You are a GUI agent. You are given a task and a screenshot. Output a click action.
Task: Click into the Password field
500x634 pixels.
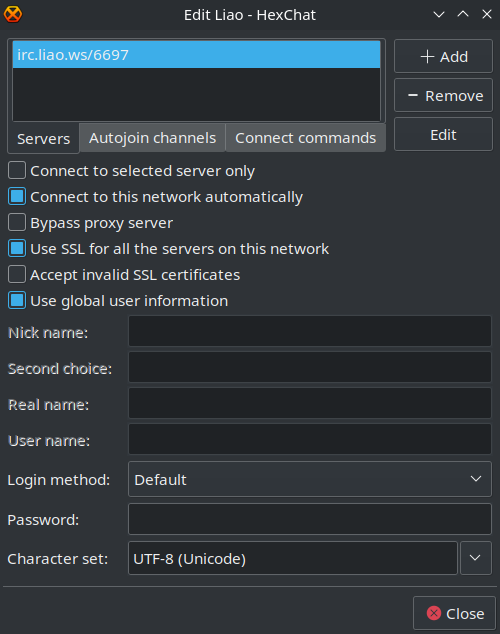tap(310, 519)
